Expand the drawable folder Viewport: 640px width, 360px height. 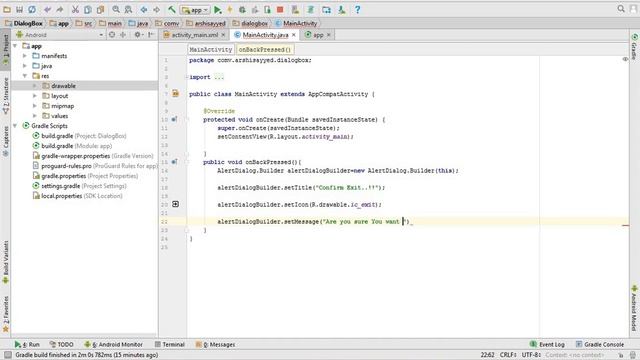pos(35,86)
